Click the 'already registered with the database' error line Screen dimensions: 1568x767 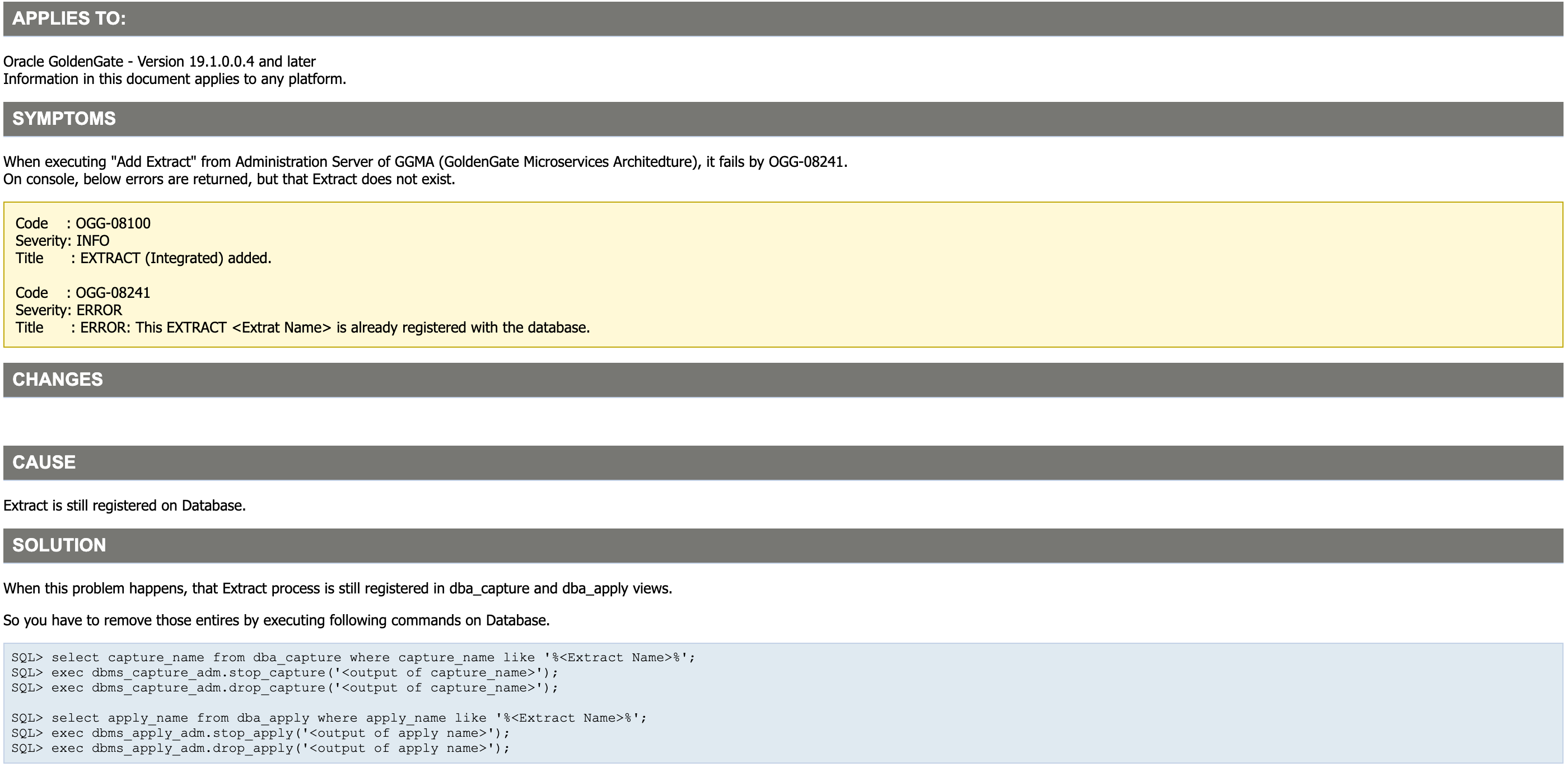pyautogui.click(x=335, y=328)
